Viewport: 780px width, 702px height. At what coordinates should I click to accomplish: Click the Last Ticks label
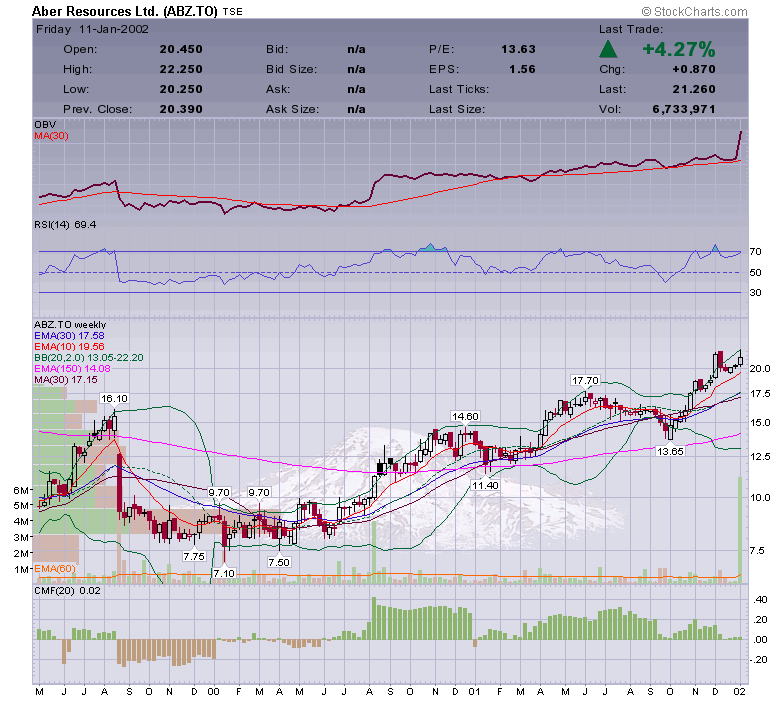(459, 89)
